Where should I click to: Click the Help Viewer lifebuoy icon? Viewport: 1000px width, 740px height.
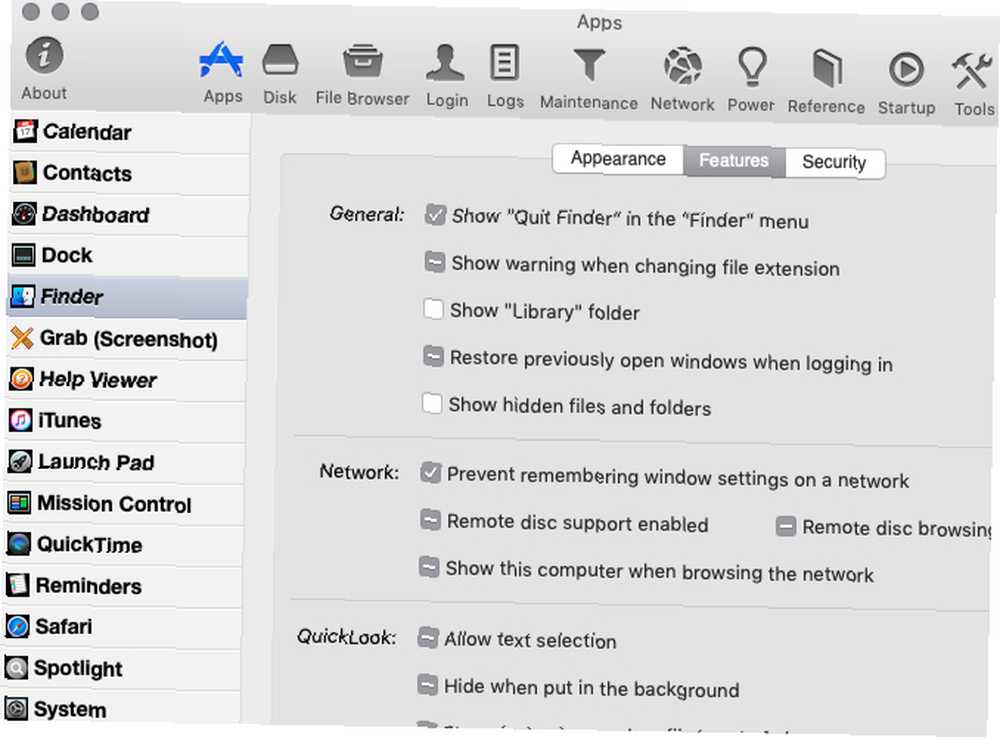(21, 379)
